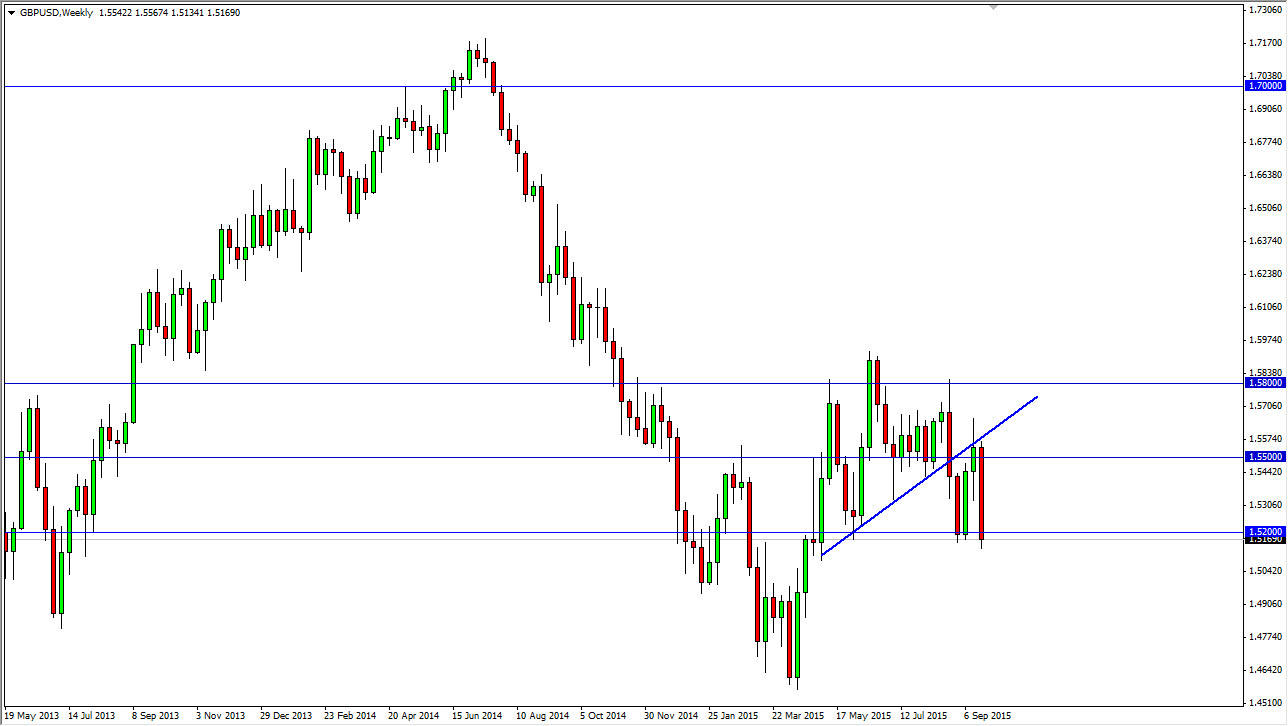Click the 1.57060 price axis label

coord(1266,406)
